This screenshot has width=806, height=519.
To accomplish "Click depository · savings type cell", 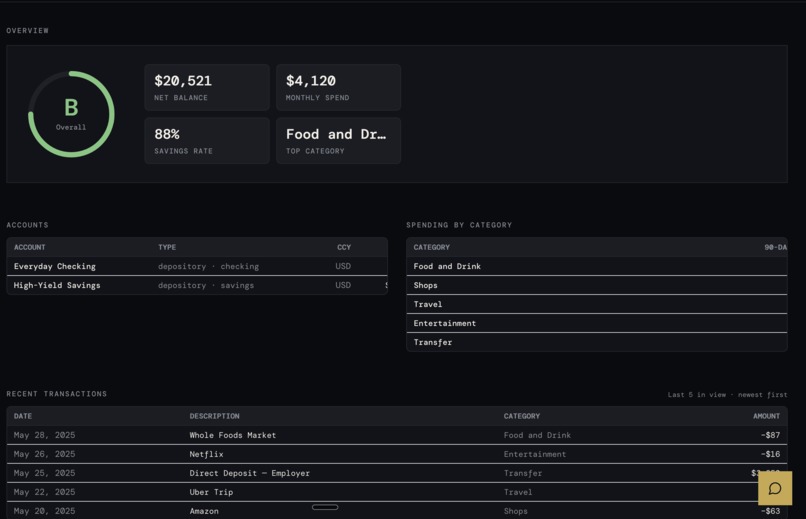I will (206, 285).
